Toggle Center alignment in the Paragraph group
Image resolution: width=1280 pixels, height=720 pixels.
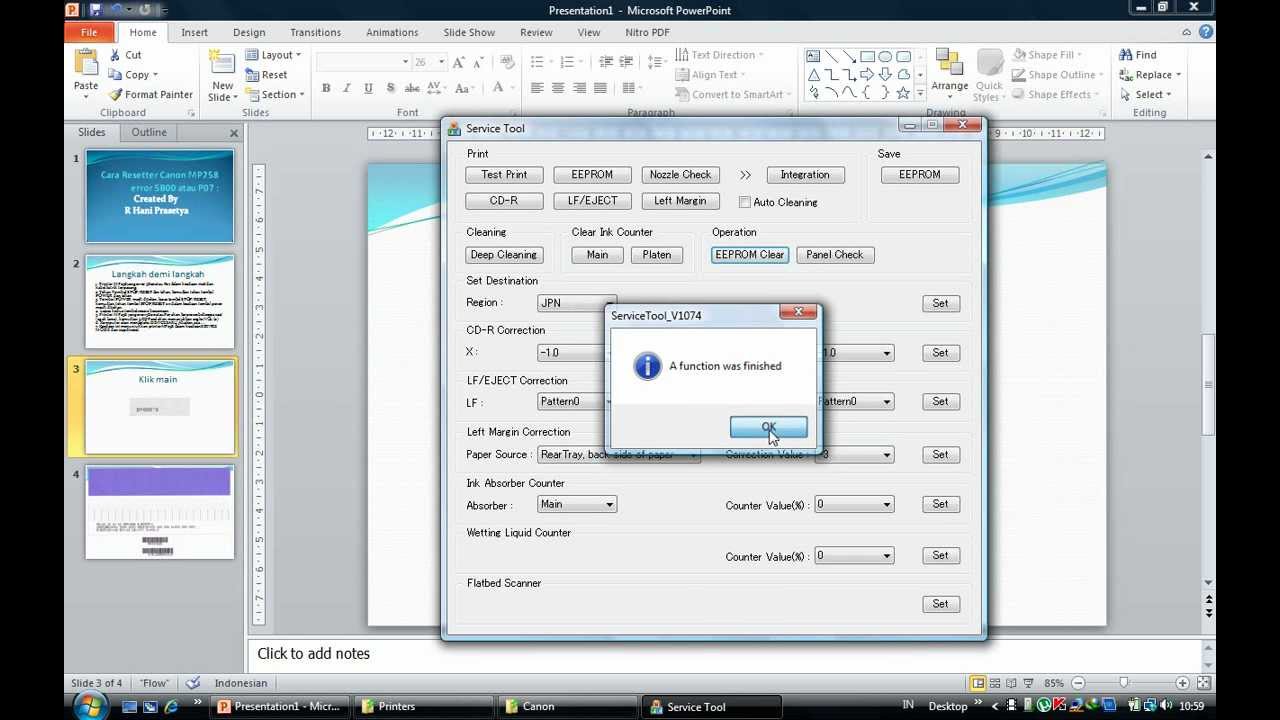tap(558, 88)
